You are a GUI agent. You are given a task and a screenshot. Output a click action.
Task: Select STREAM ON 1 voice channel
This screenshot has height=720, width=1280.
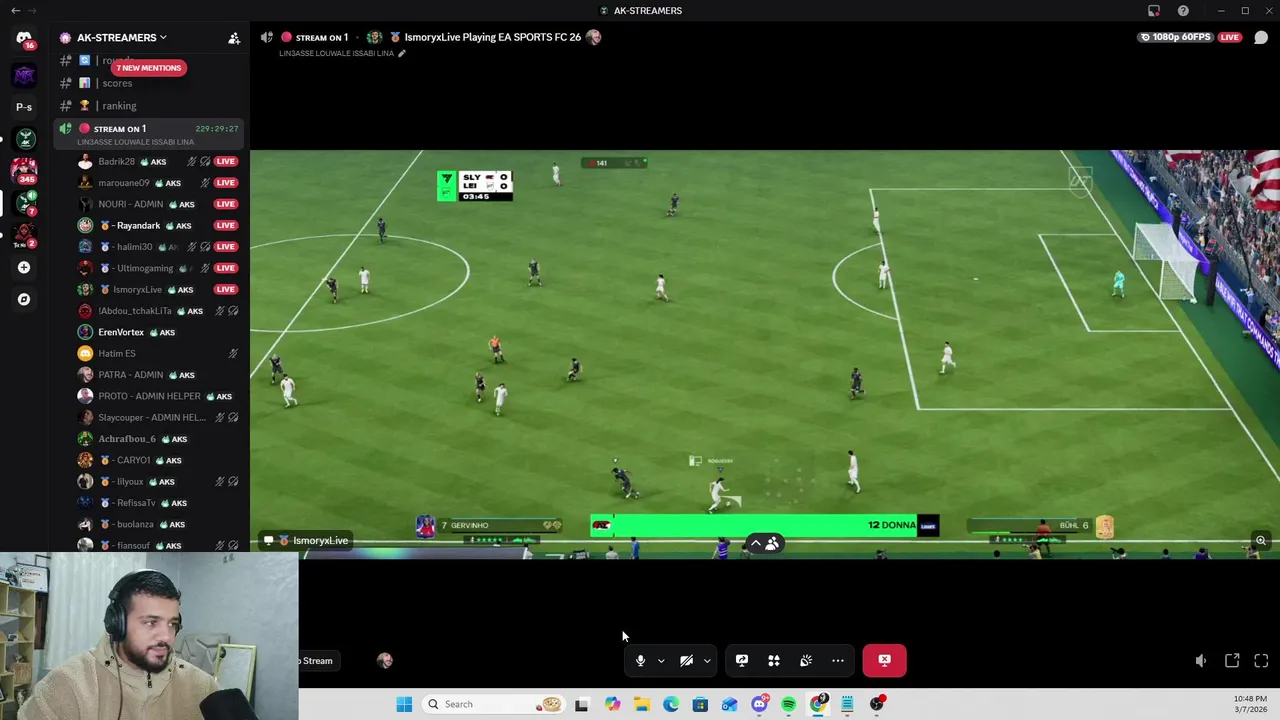[x=150, y=134]
